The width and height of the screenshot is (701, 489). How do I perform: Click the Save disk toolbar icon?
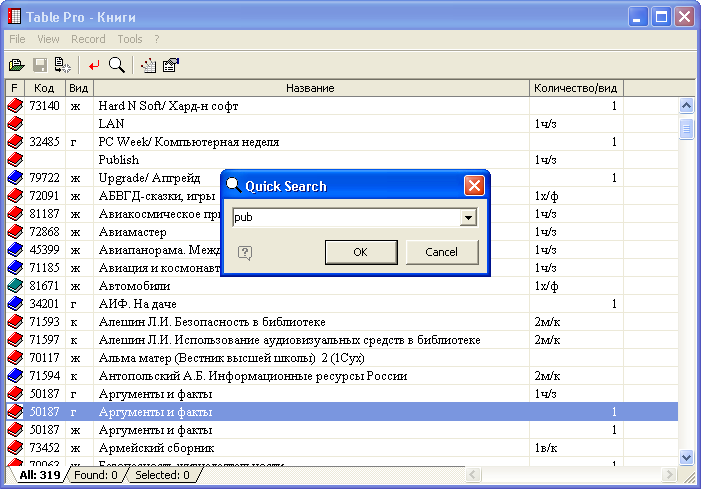[40, 66]
